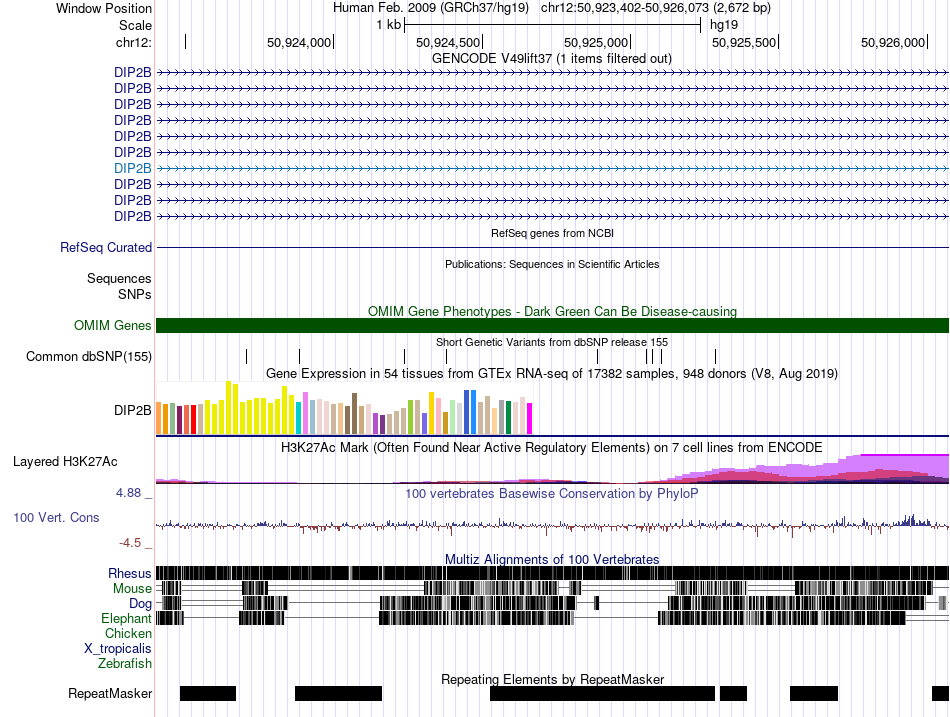
Task: Click the 50,924,500 position label
Action: click(x=448, y=42)
